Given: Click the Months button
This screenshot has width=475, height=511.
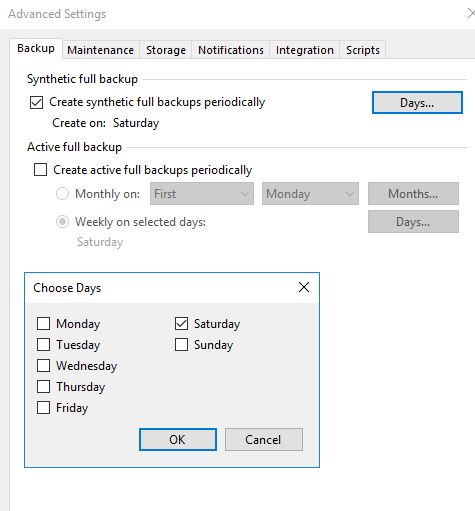Looking at the screenshot, I should tap(413, 194).
